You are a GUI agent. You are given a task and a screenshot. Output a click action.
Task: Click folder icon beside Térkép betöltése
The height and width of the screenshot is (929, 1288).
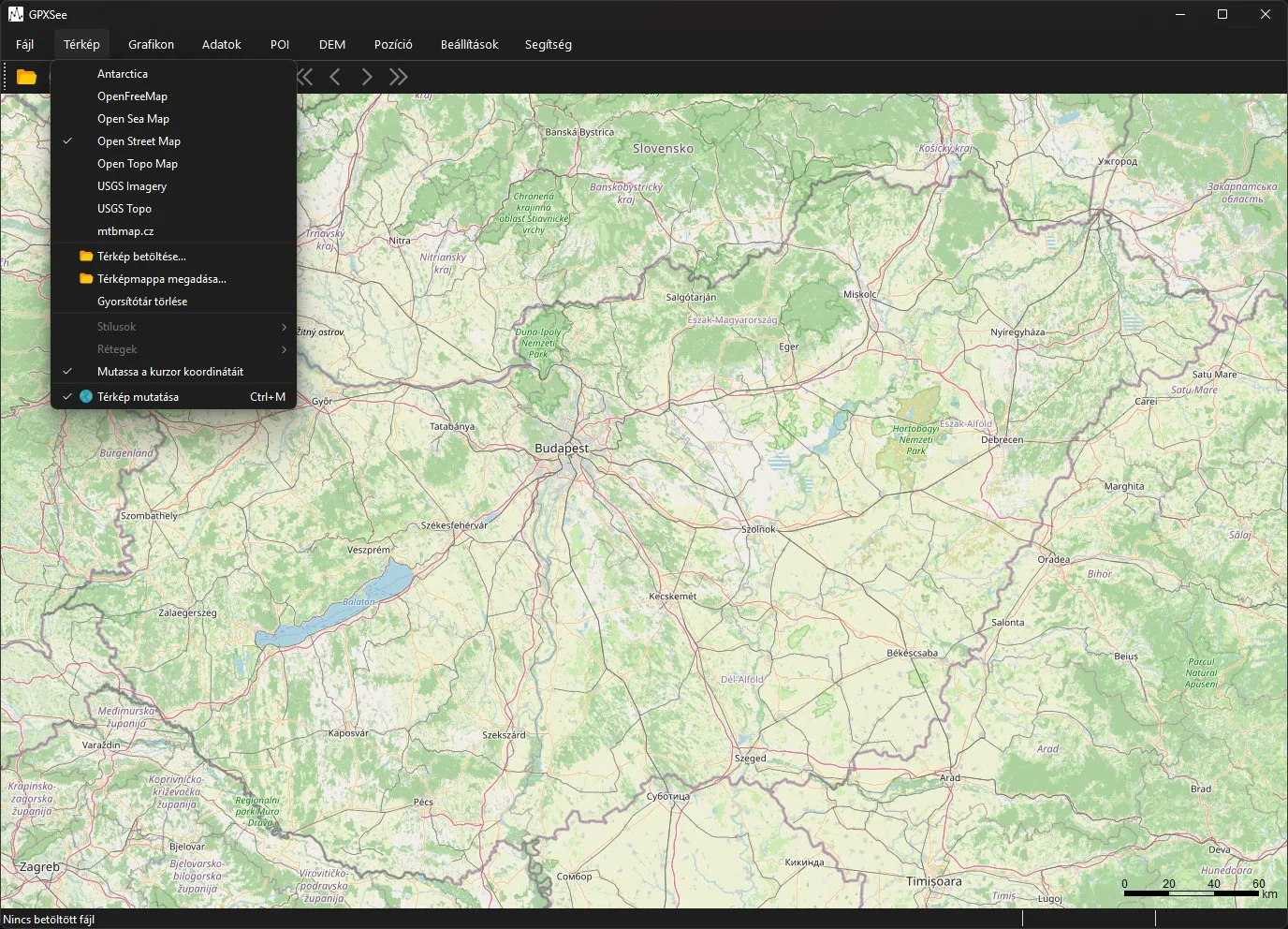[86, 256]
